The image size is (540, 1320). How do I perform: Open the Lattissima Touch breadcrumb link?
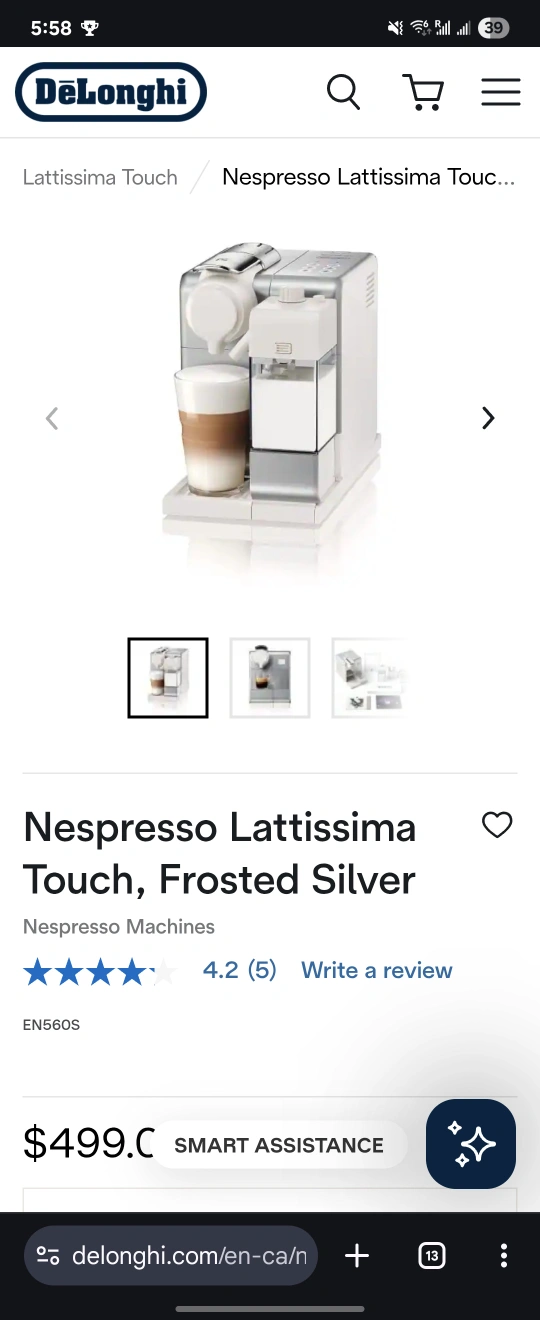100,177
